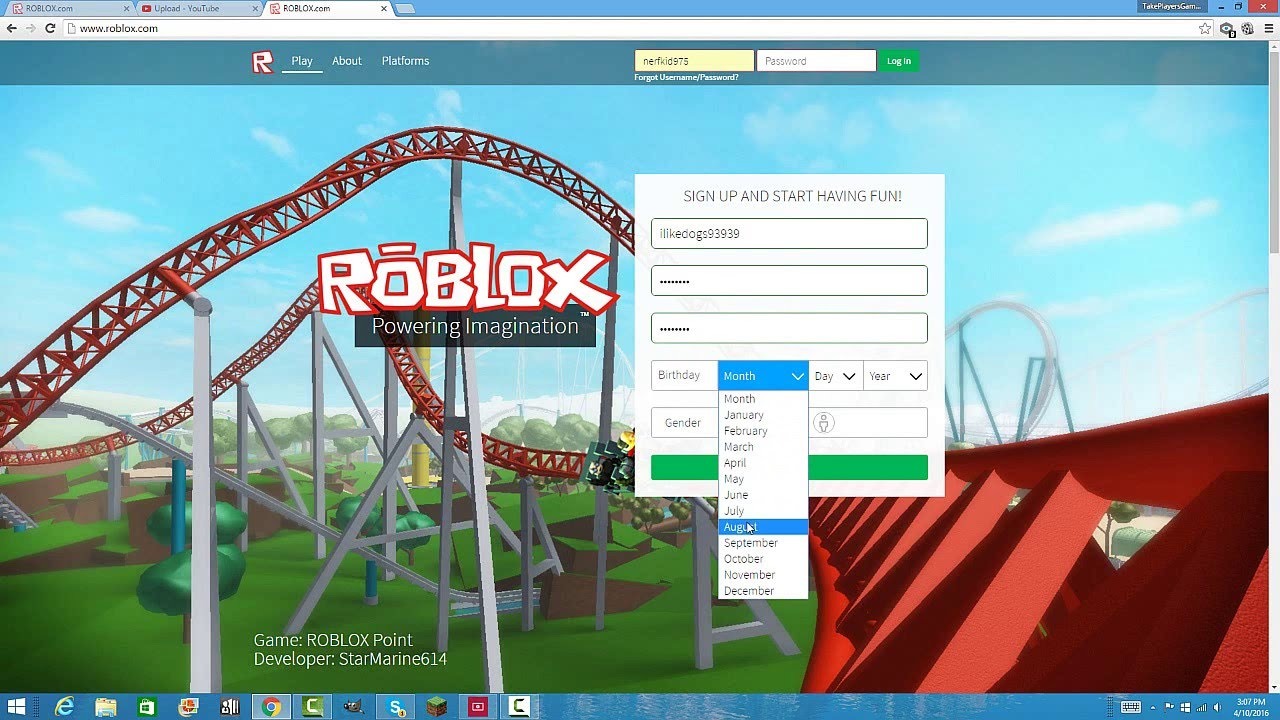
Task: Click the Windows Start button
Action: 16,707
